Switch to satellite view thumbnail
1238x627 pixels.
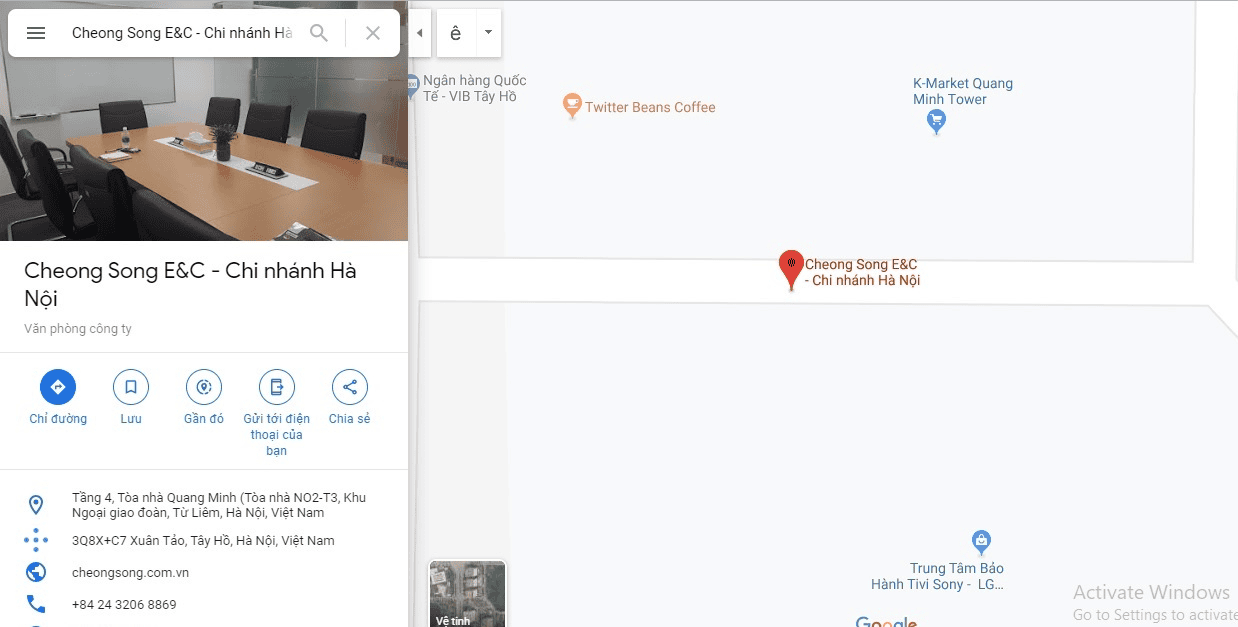pyautogui.click(x=467, y=594)
